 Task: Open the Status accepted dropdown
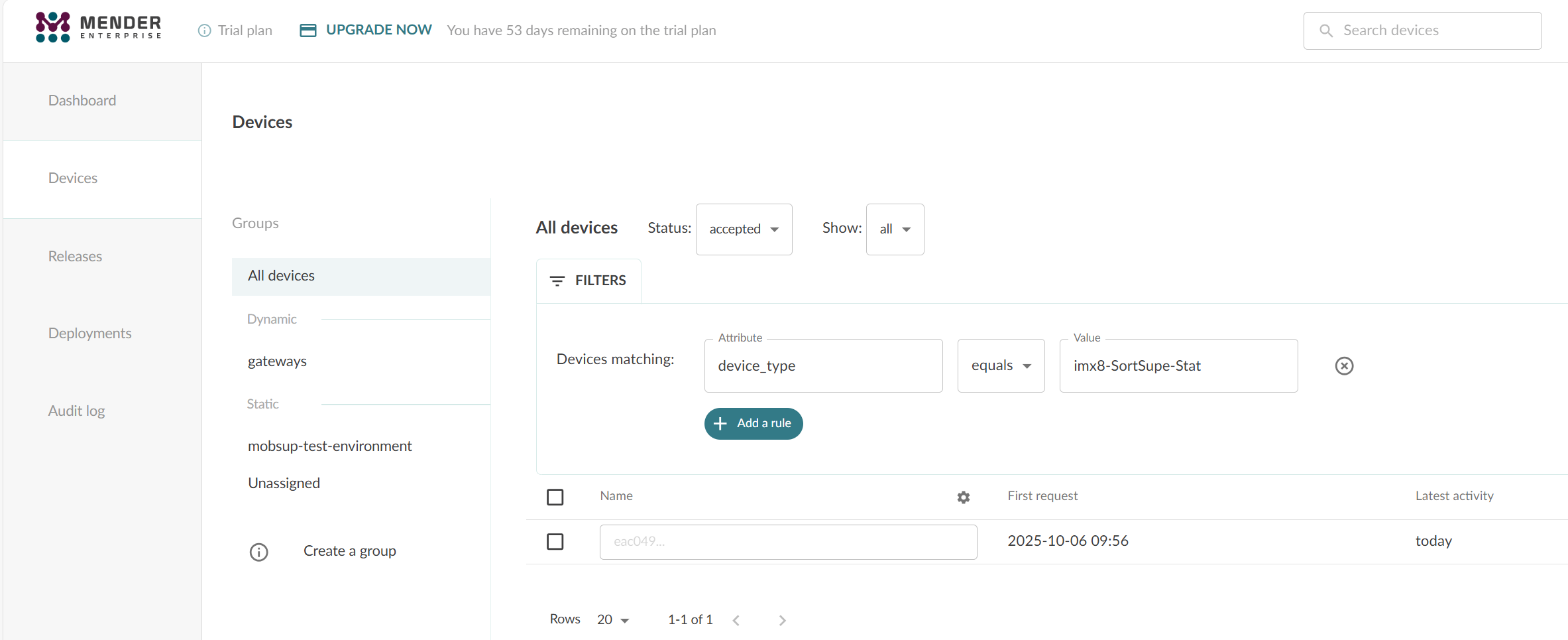coord(744,229)
